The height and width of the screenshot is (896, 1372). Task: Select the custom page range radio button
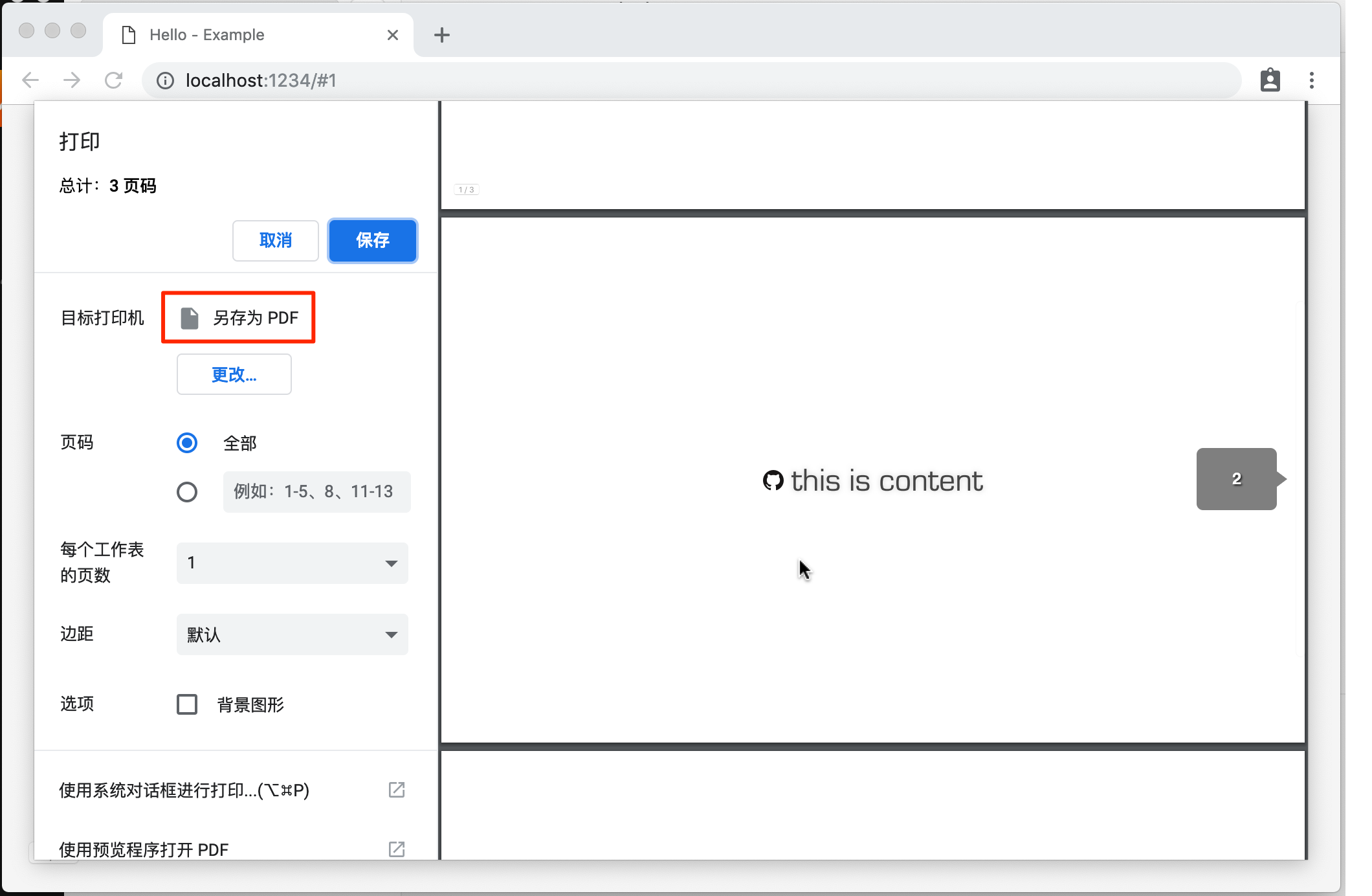[187, 492]
